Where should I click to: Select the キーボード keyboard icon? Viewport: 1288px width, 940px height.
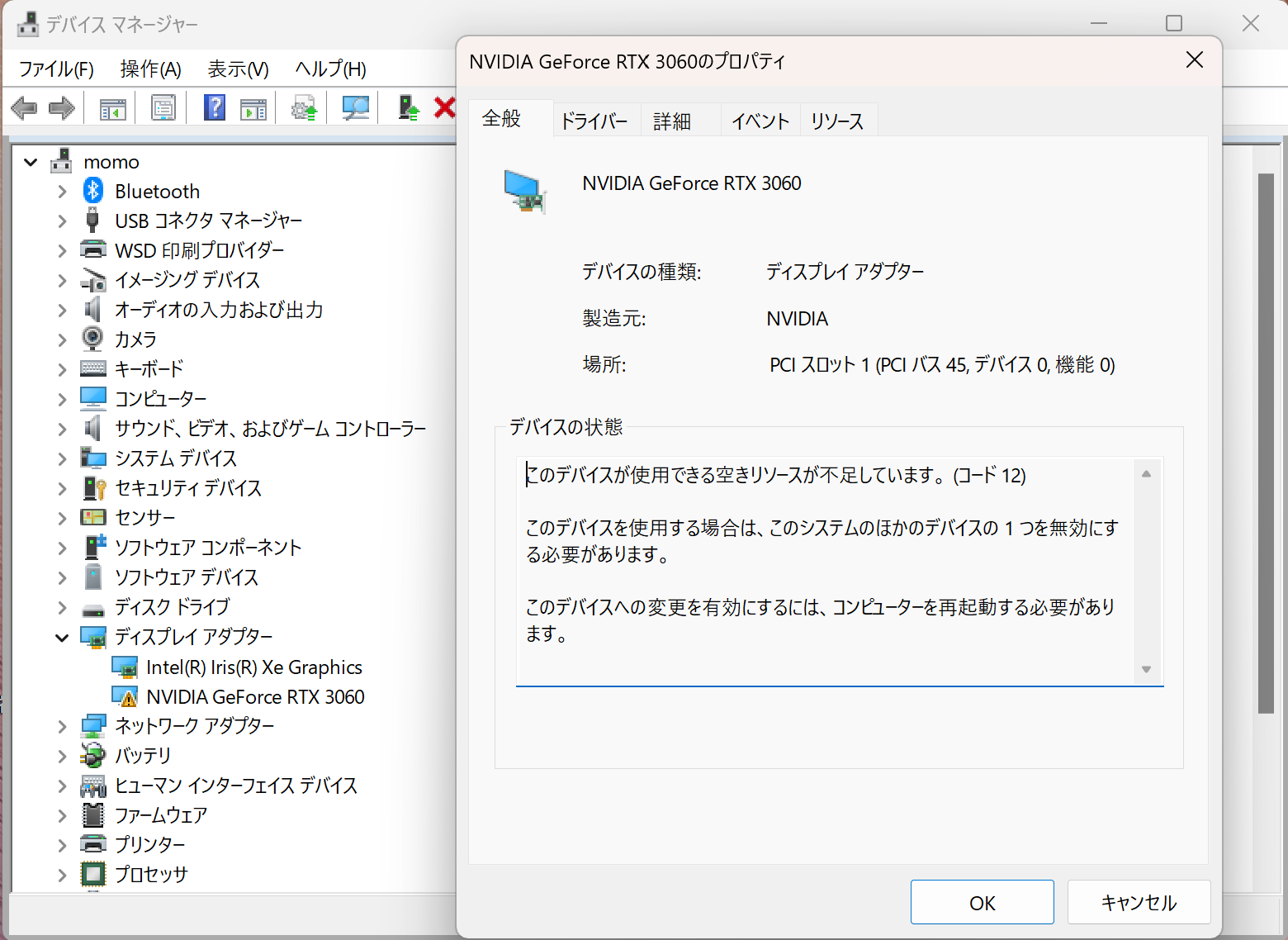[x=93, y=368]
